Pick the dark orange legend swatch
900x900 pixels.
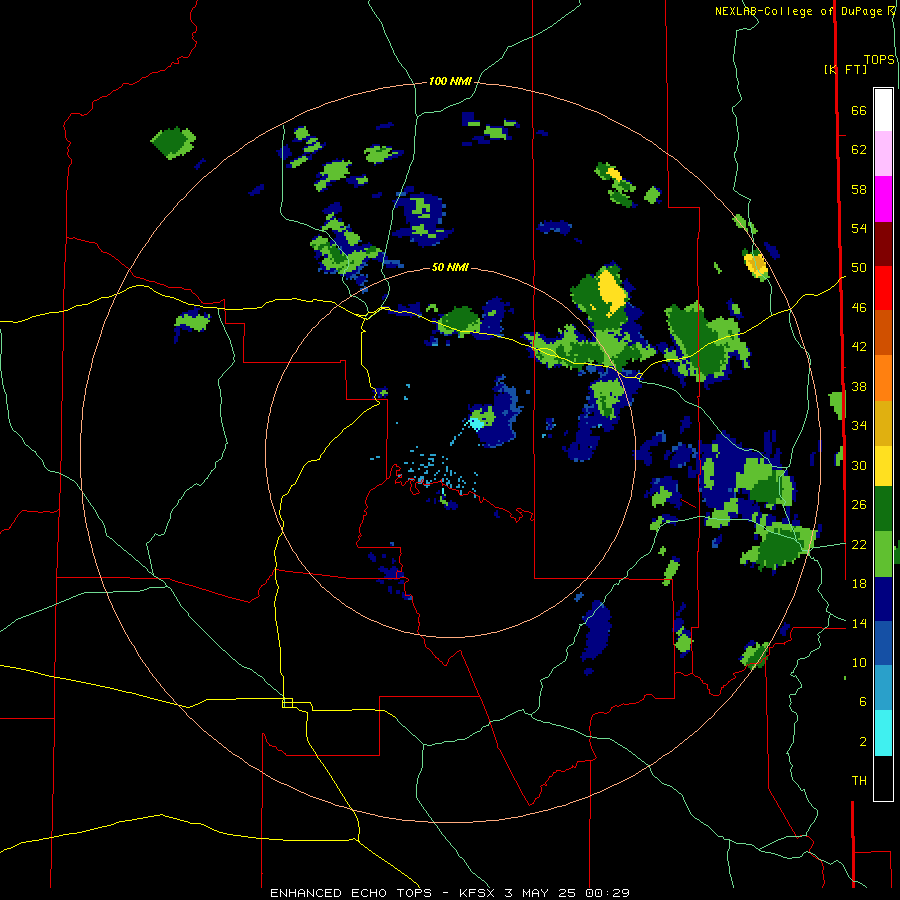coord(883,333)
